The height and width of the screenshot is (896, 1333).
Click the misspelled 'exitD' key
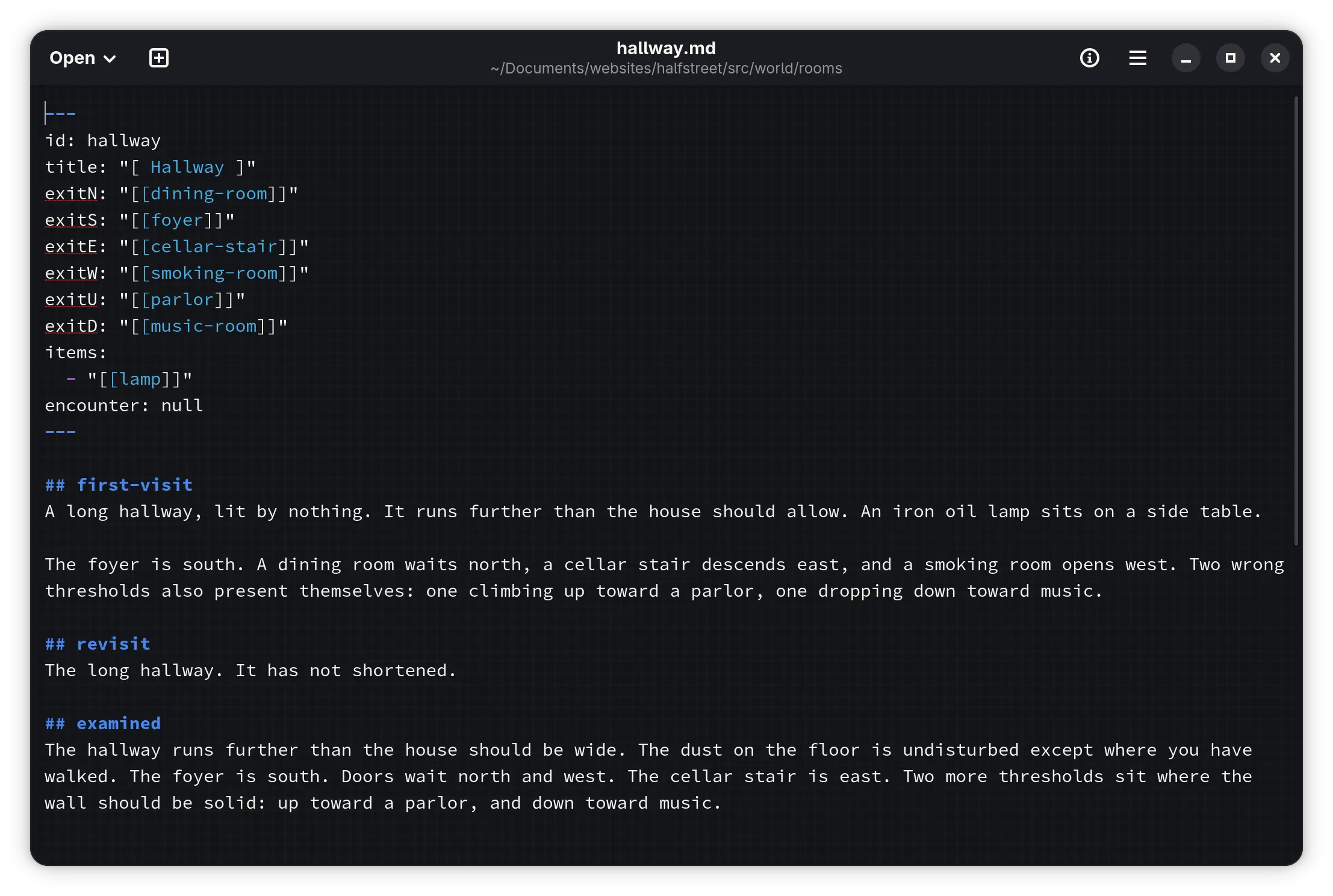click(71, 326)
